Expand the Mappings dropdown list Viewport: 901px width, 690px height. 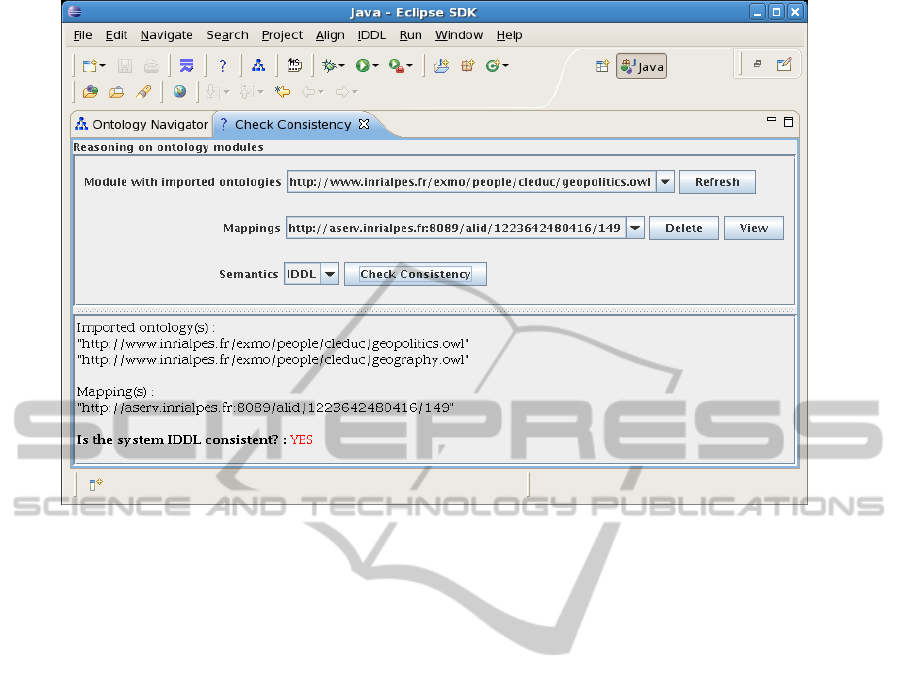636,228
